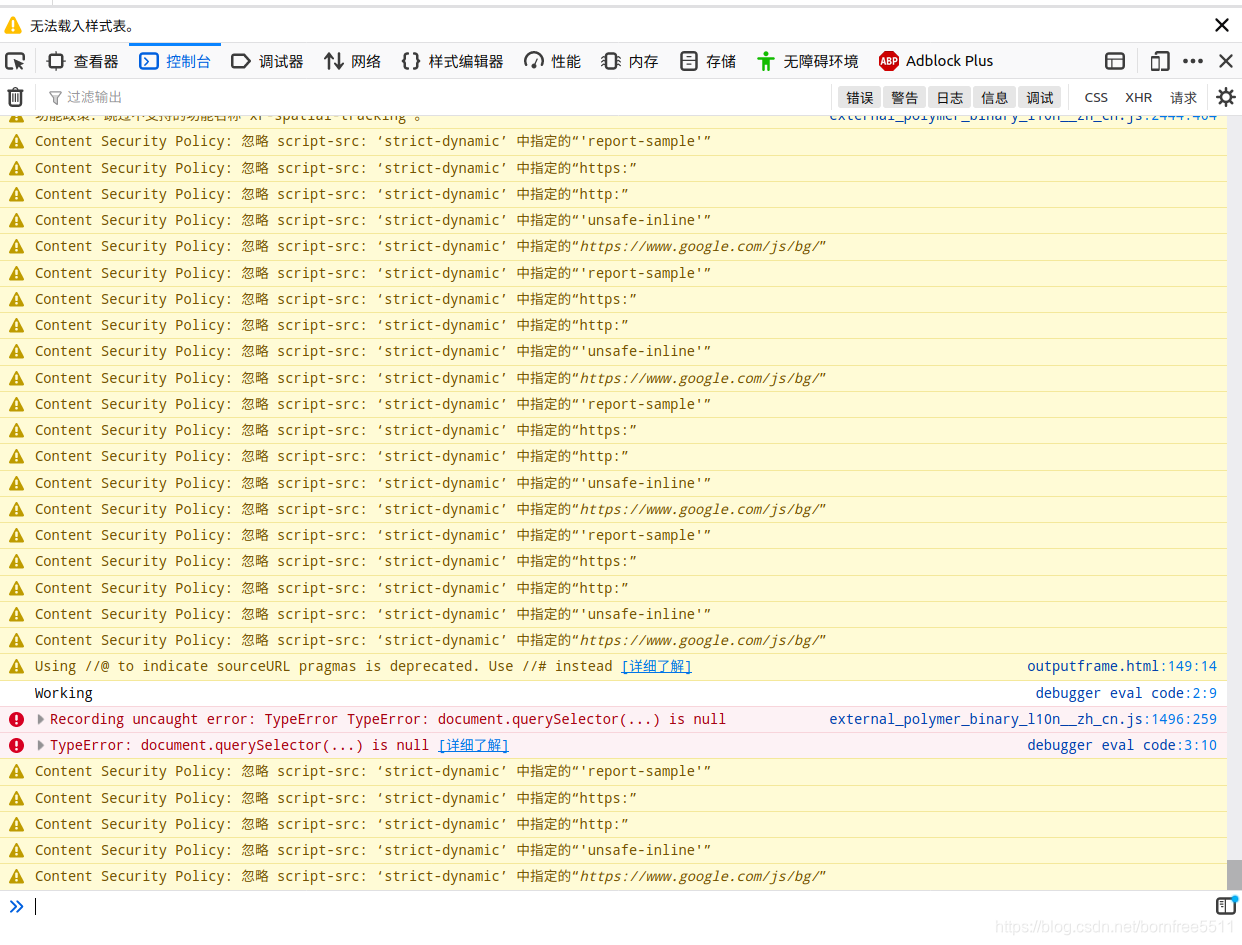The height and width of the screenshot is (945, 1242).
Task: Open the devtools three-dot options menu
Action: point(1193,61)
